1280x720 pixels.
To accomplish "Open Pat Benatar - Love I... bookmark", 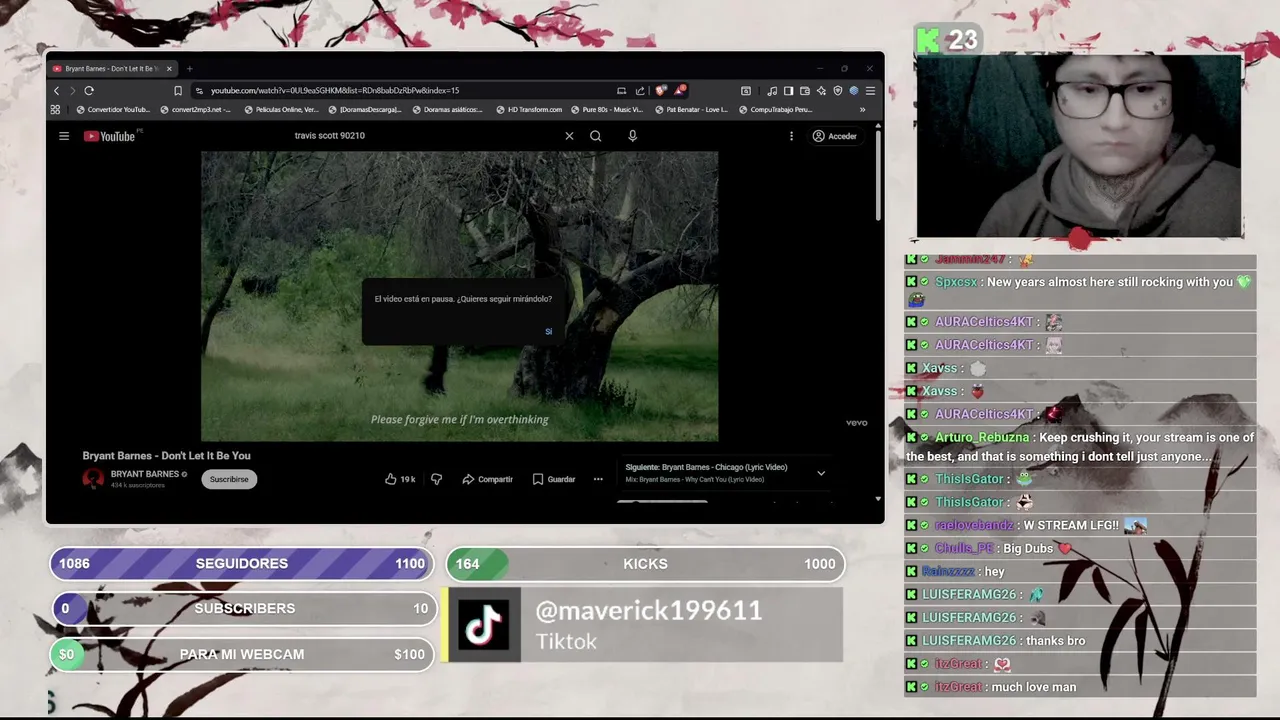I will 691,109.
